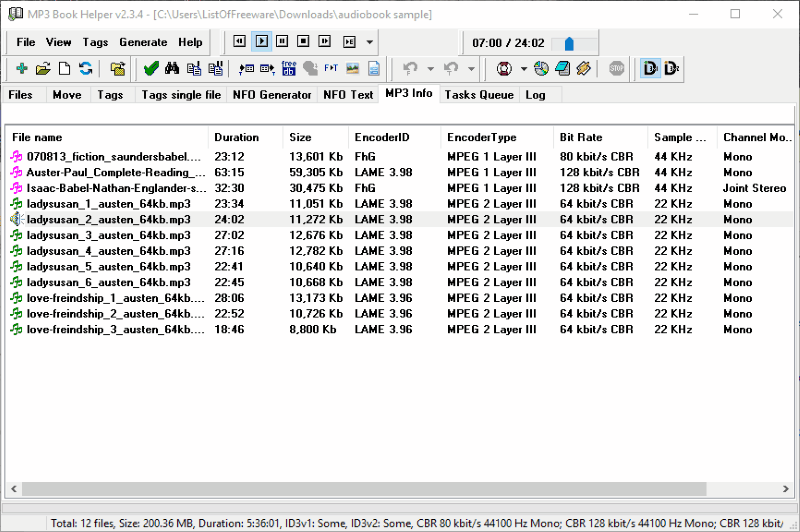Toggle the ID3v1 tag mode button
800x532 pixels.
(651, 68)
